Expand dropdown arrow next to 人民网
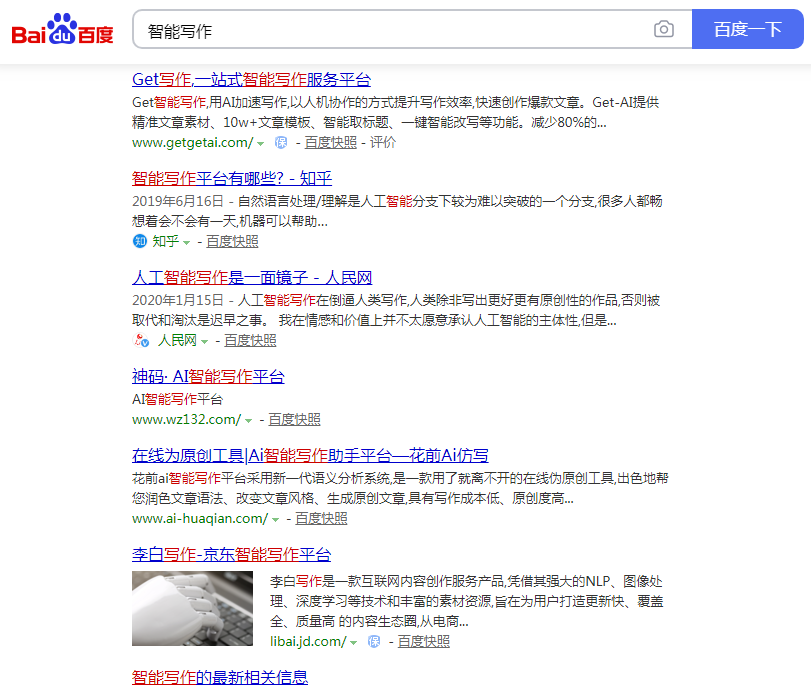Screen dimensions: 811x689 [x=204, y=341]
